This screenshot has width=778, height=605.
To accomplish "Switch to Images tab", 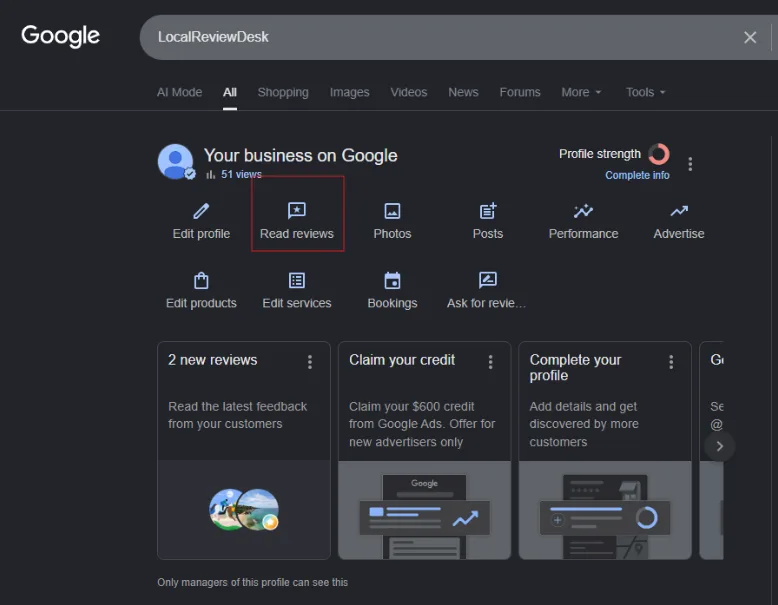I will click(349, 92).
